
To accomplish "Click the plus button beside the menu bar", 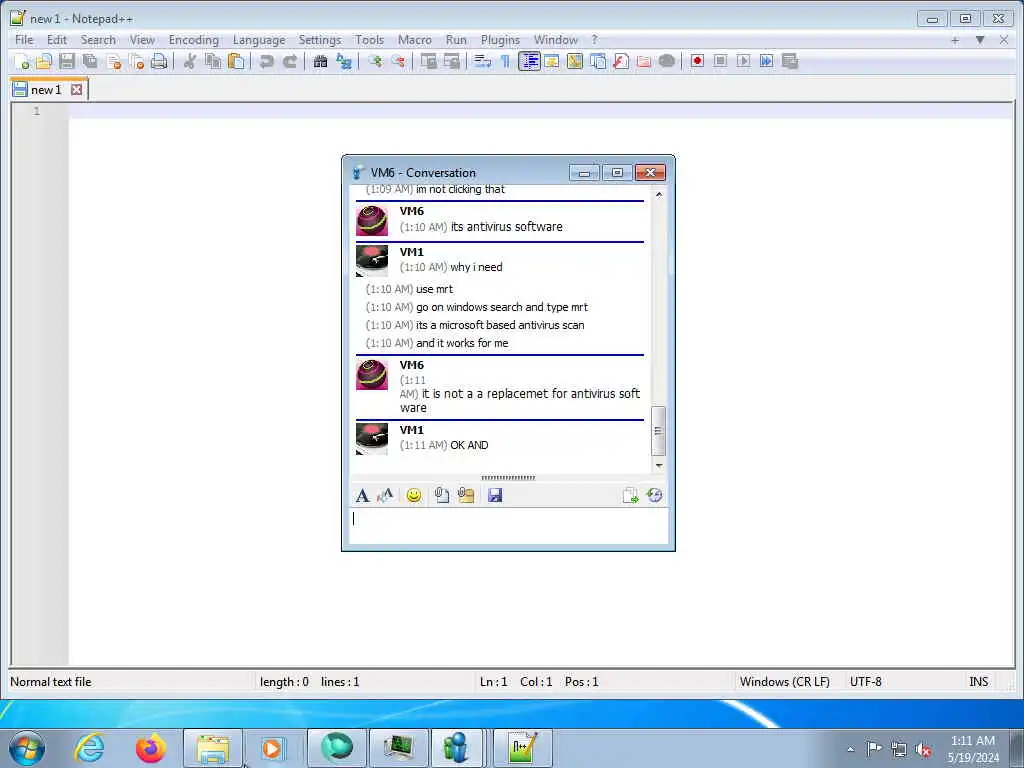I will (x=955, y=40).
